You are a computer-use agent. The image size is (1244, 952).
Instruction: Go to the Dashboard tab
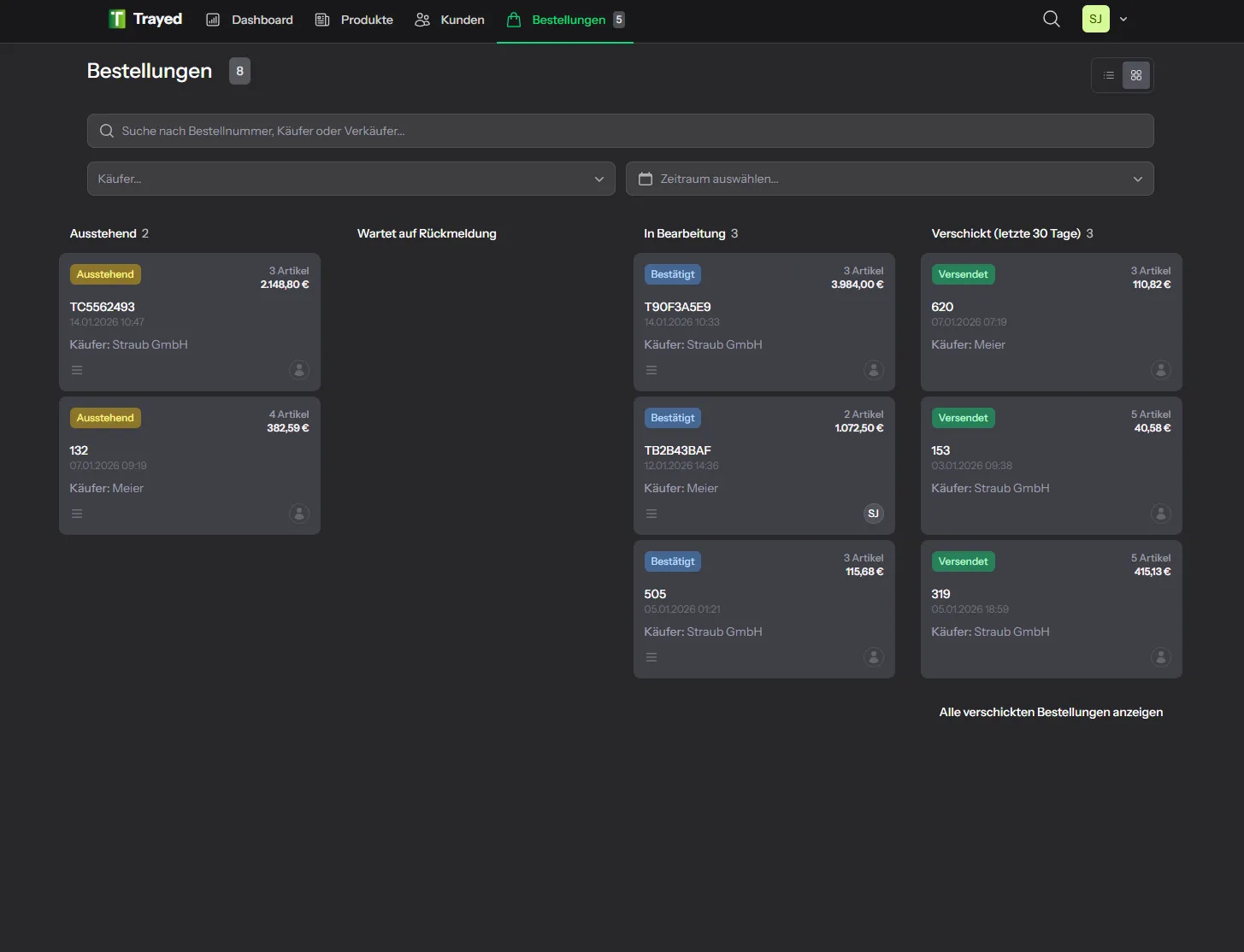click(250, 20)
